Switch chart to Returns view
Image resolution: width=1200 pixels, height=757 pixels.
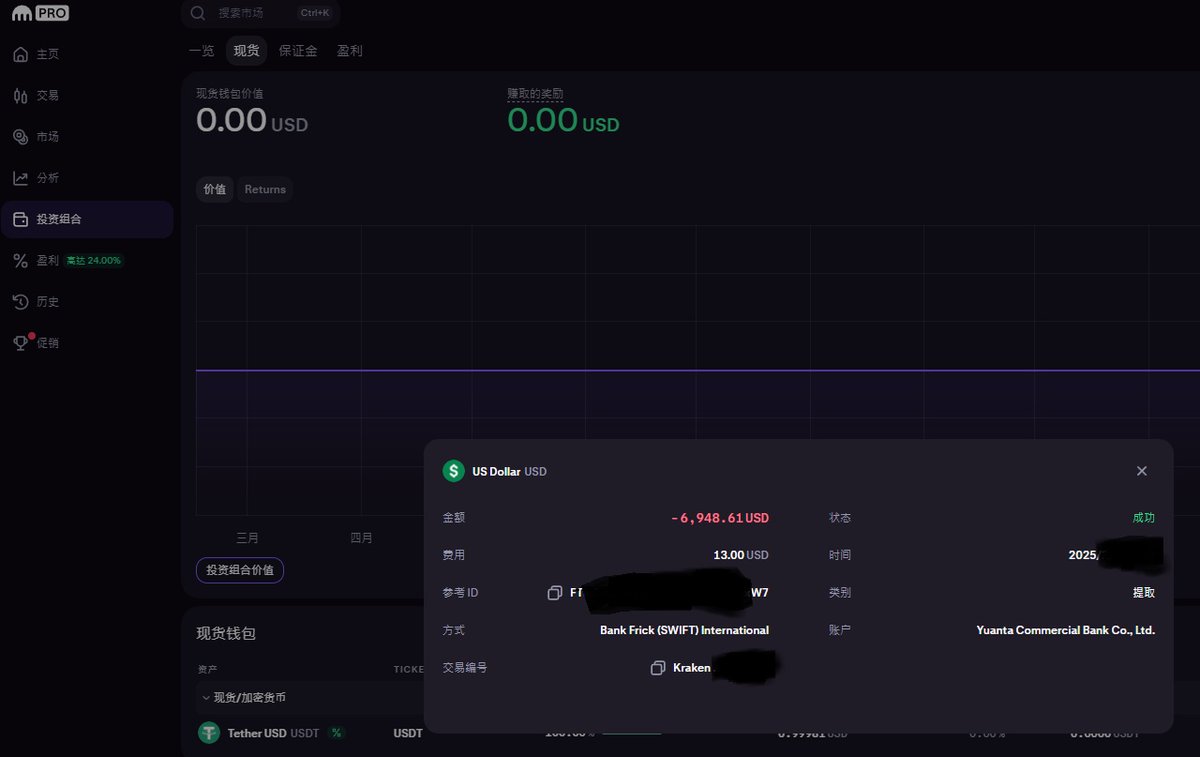pos(265,189)
